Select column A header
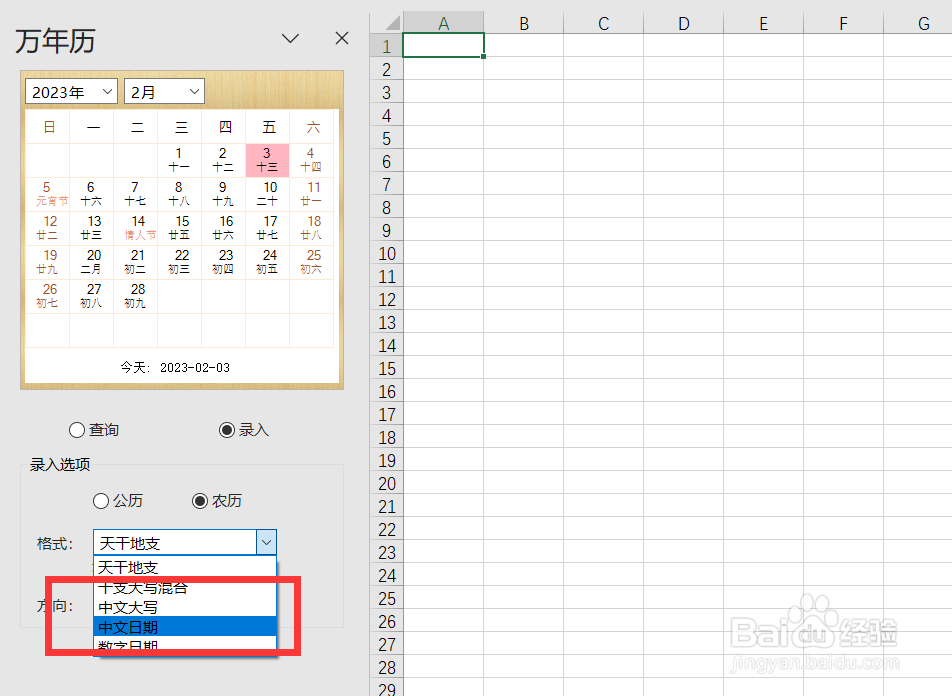952x696 pixels. [x=444, y=23]
